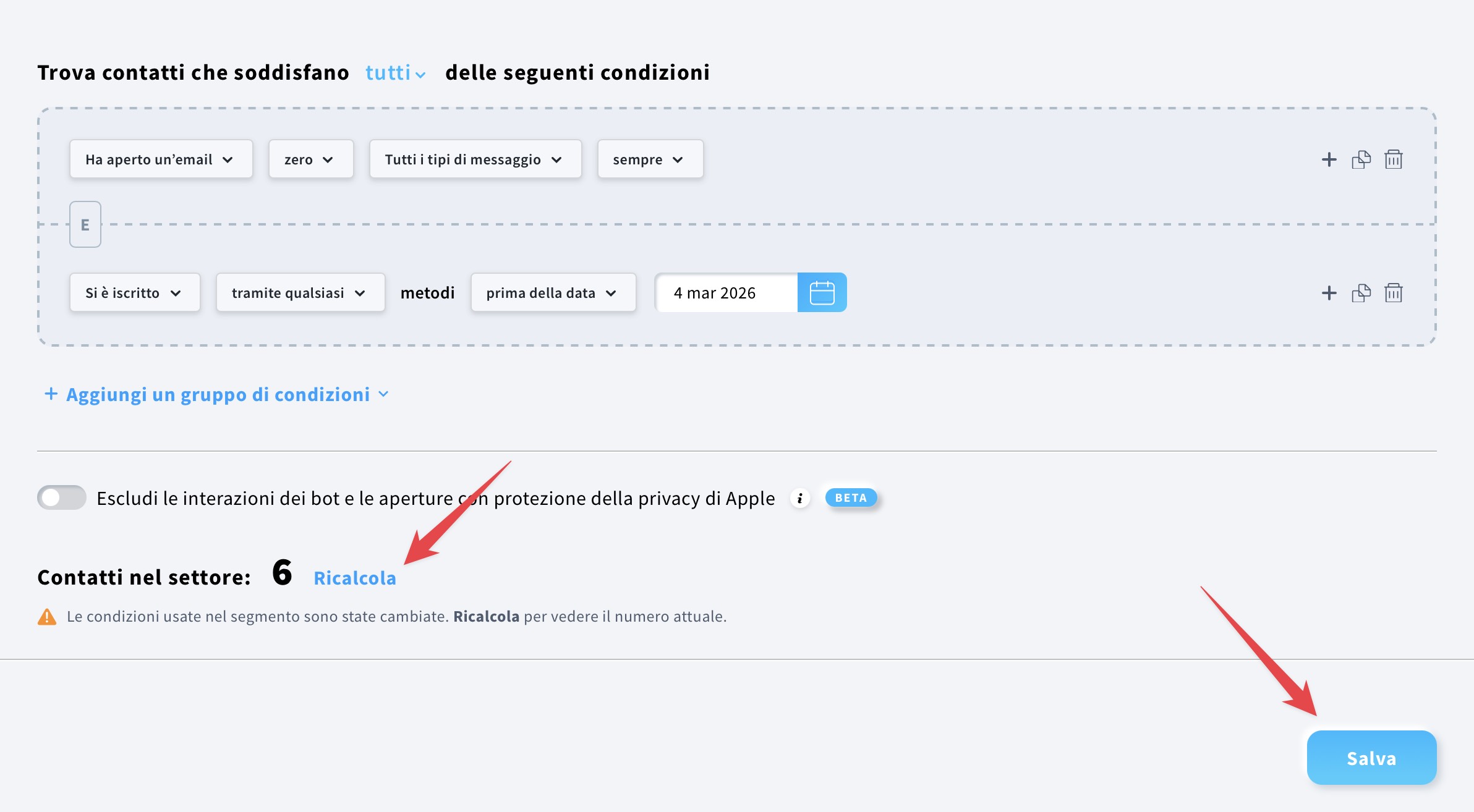Open the calendar date picker
1474x812 pixels.
[x=823, y=292]
